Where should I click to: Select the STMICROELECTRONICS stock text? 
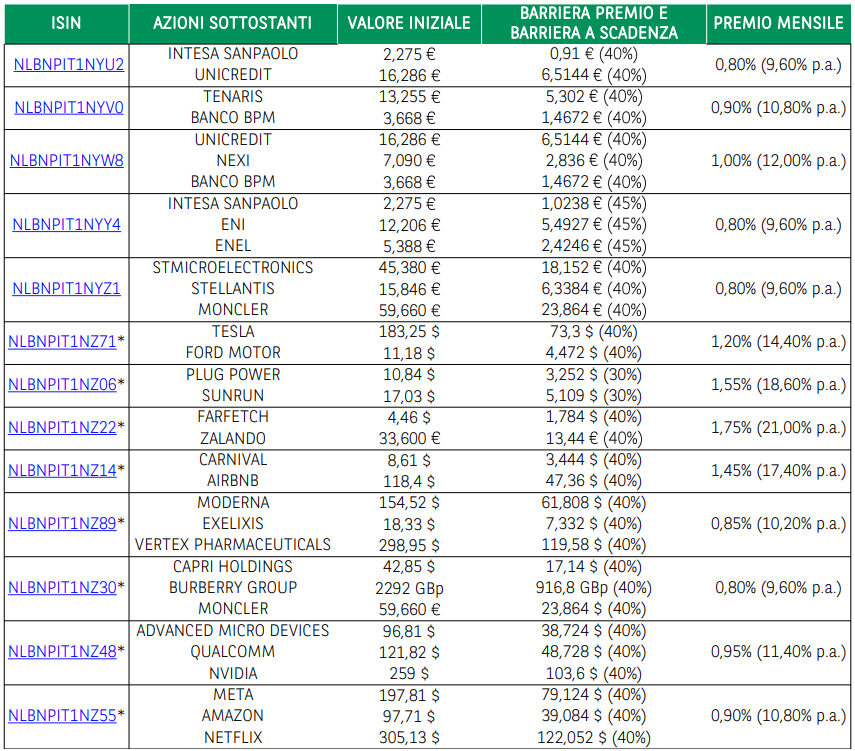233,267
